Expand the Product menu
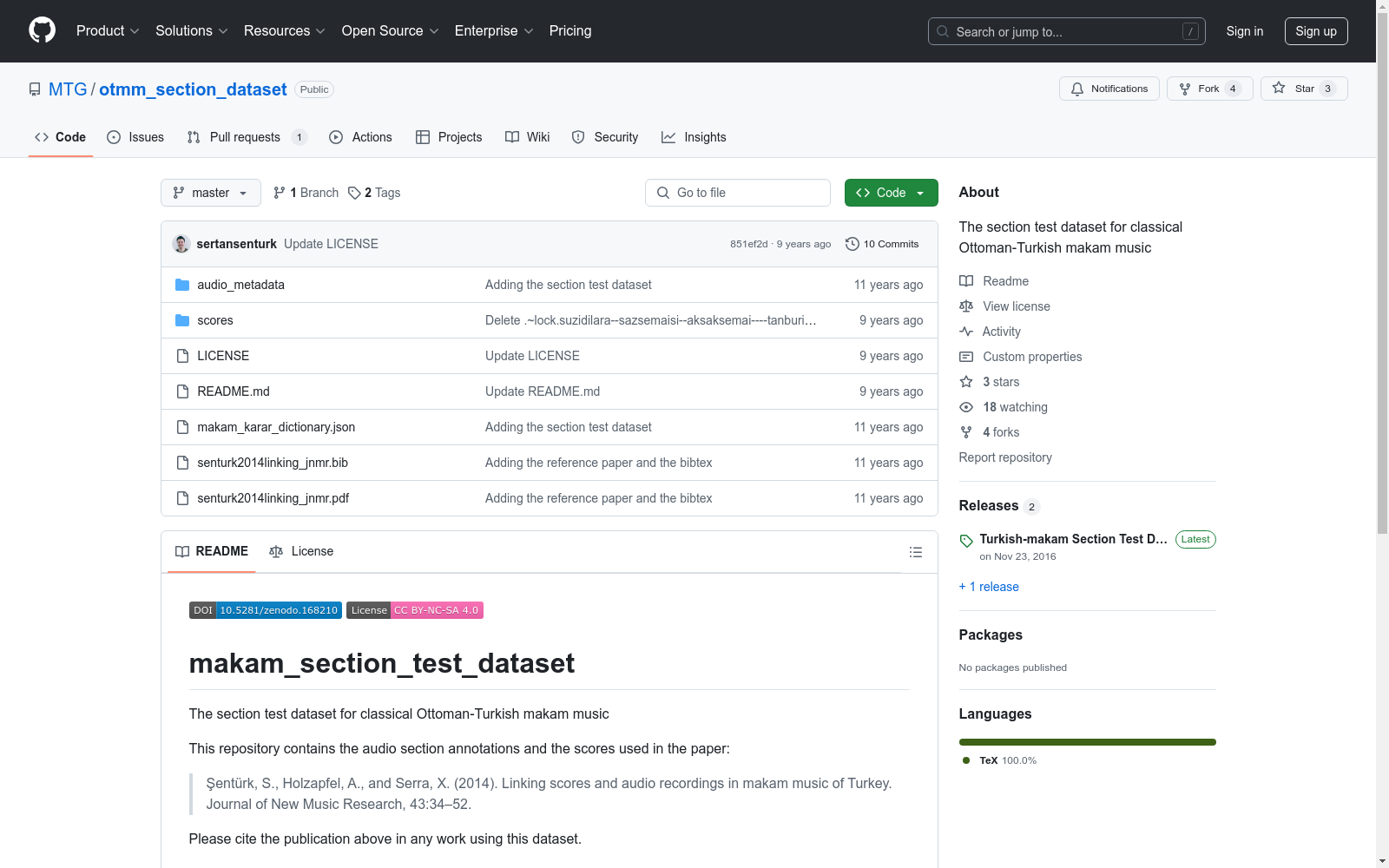The height and width of the screenshot is (868, 1389). point(108,31)
